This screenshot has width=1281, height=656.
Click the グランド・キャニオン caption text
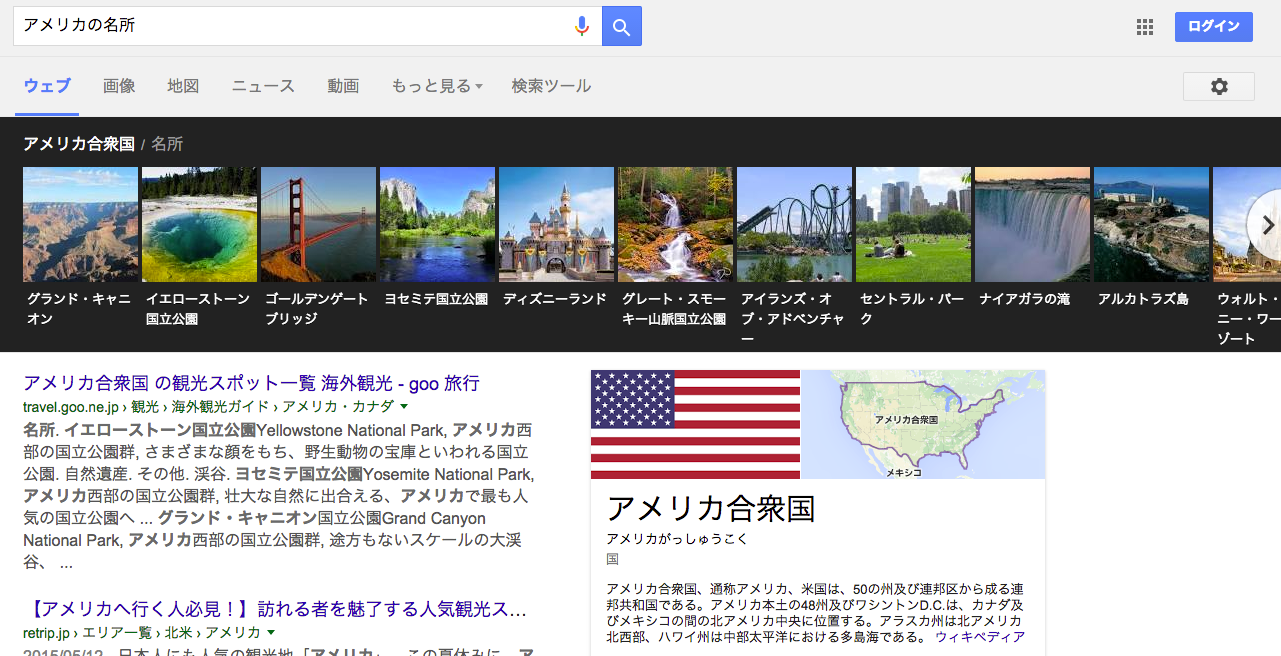point(78,309)
